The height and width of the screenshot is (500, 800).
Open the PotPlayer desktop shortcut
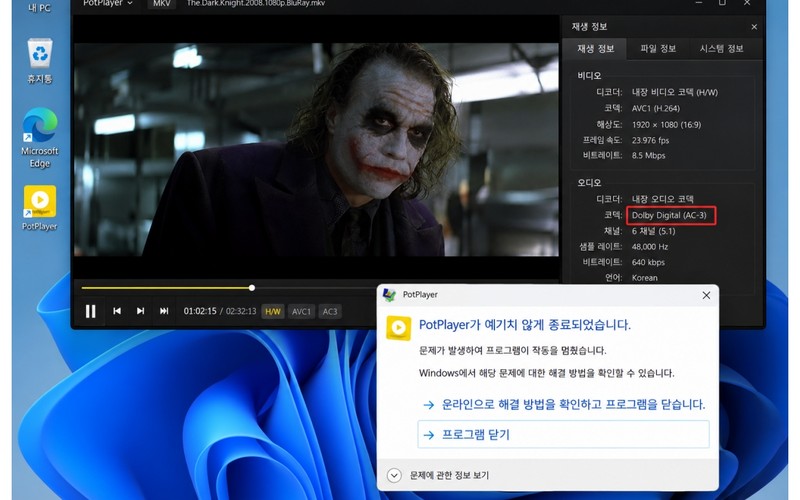40,208
